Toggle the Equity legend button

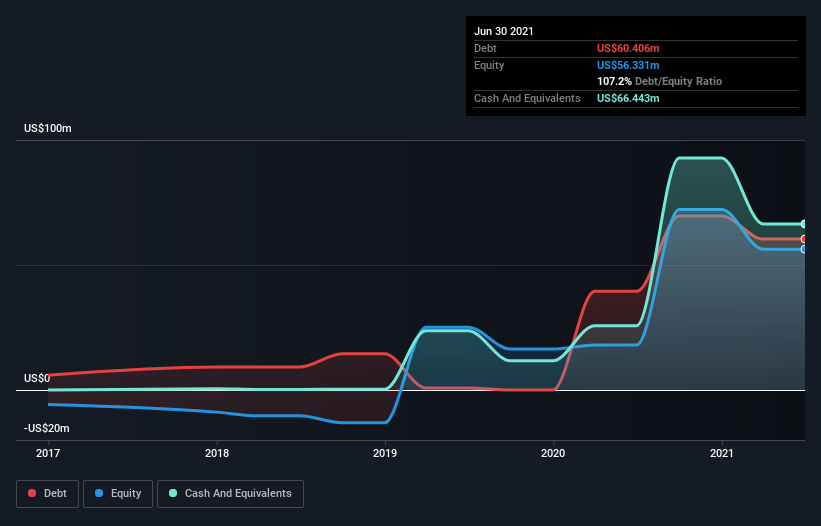pos(118,494)
